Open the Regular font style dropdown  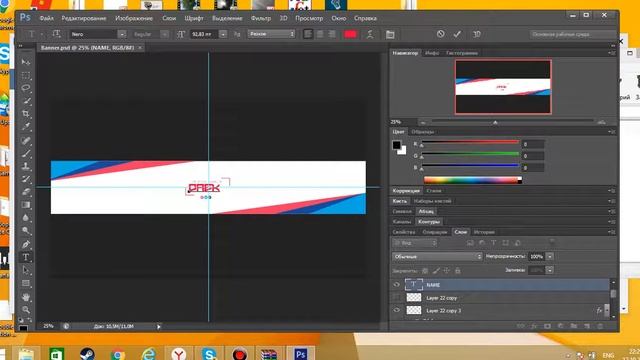(164, 34)
